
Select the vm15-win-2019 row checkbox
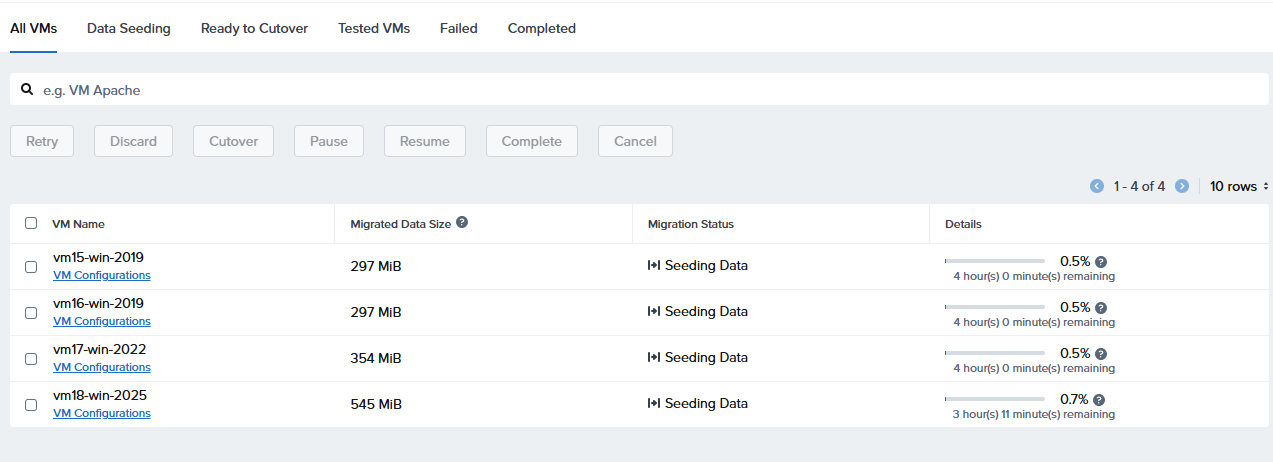31,267
